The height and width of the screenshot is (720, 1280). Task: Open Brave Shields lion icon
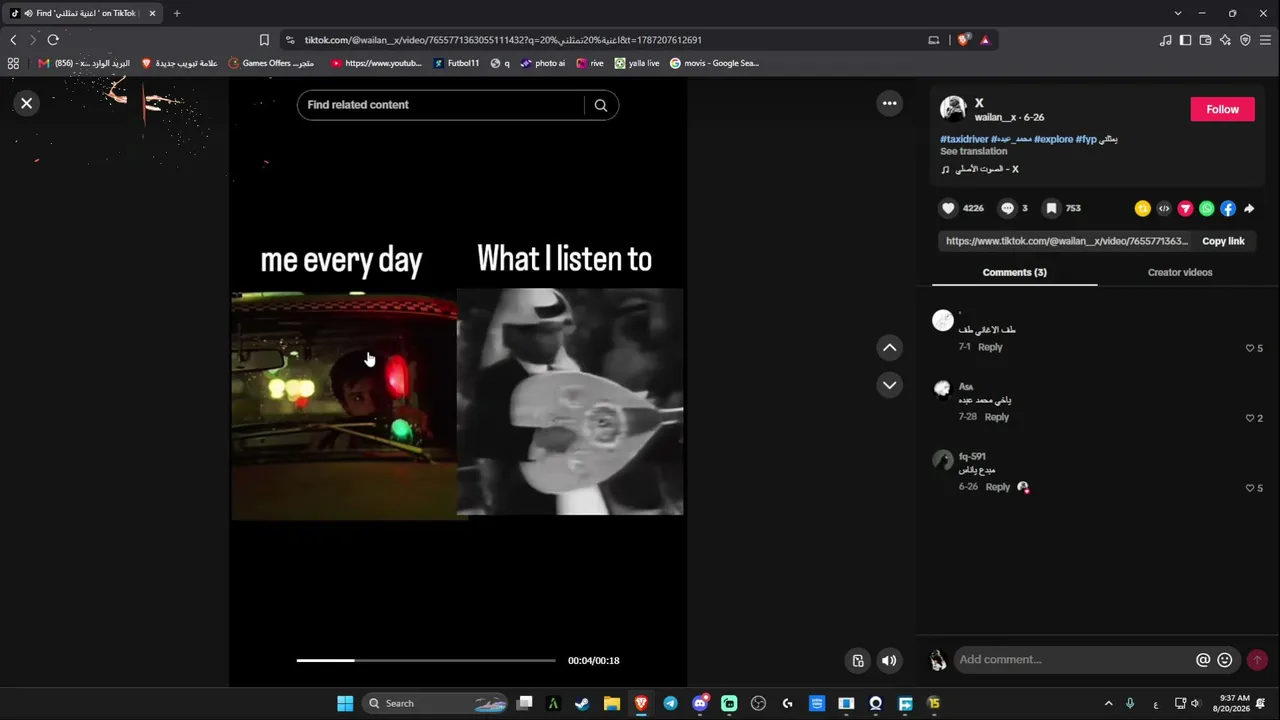963,40
